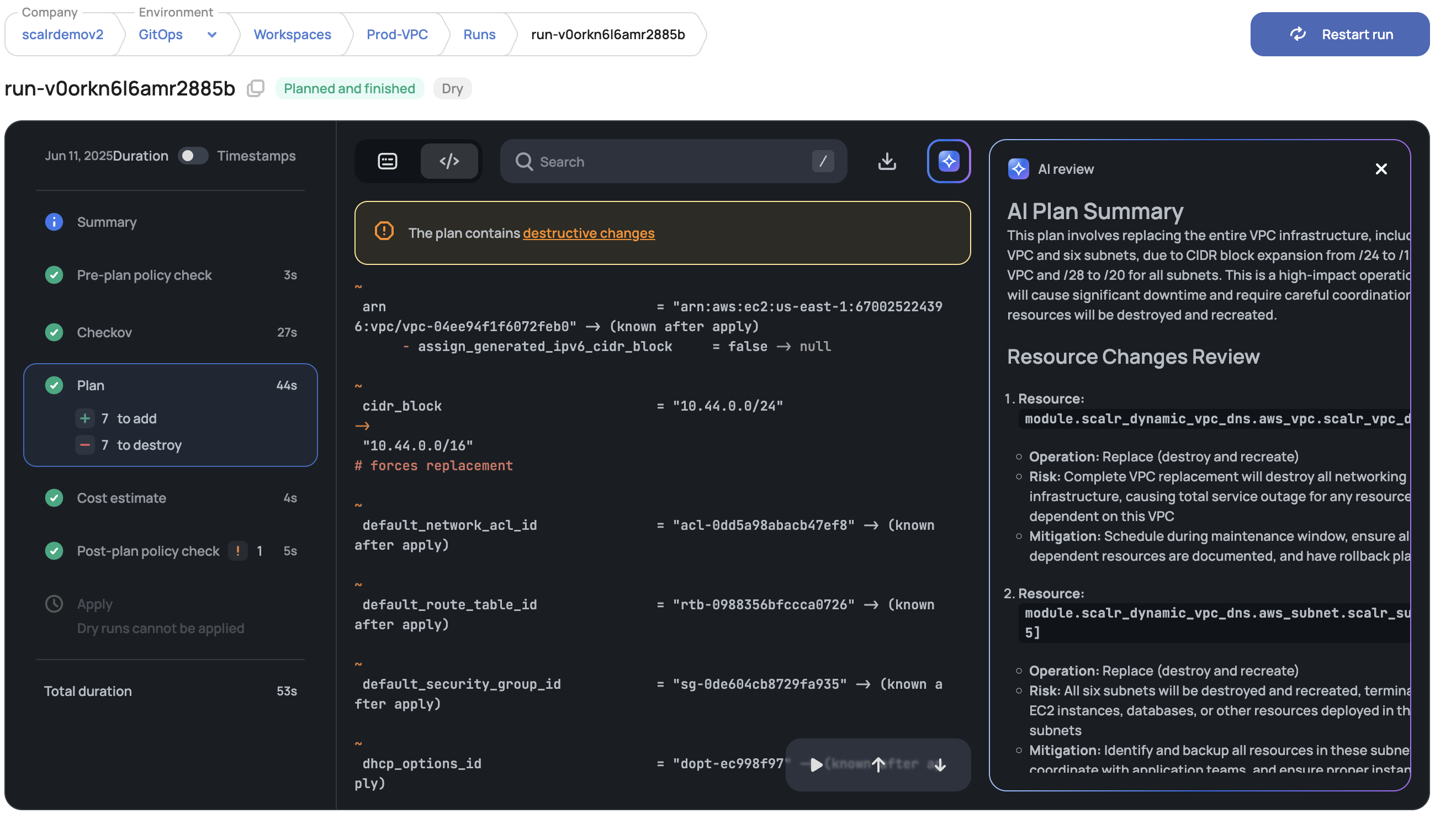Switch to the raw code view icon
1451x840 pixels.
(x=449, y=161)
